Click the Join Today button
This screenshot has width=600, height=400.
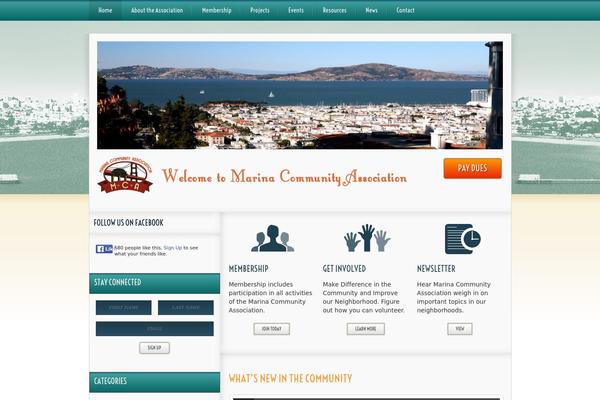(272, 329)
